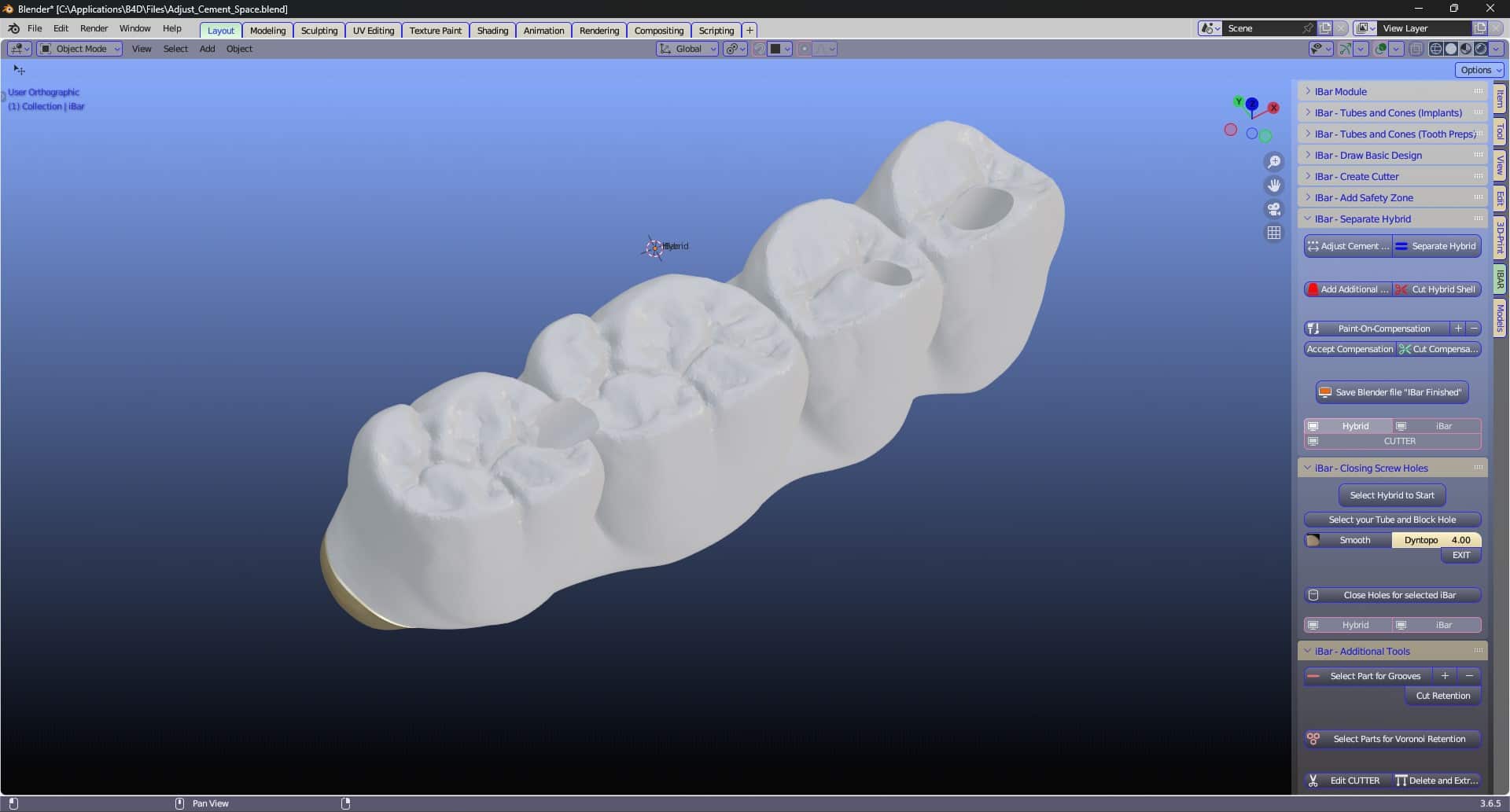Toggle Hybrid visibility in Separate Hybrid panel

(x=1348, y=426)
